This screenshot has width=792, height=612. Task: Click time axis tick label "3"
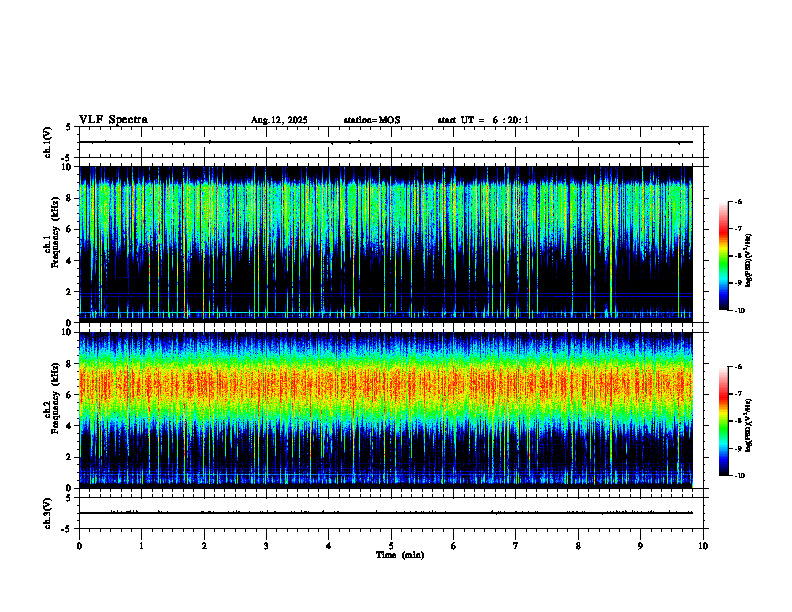tap(266, 546)
